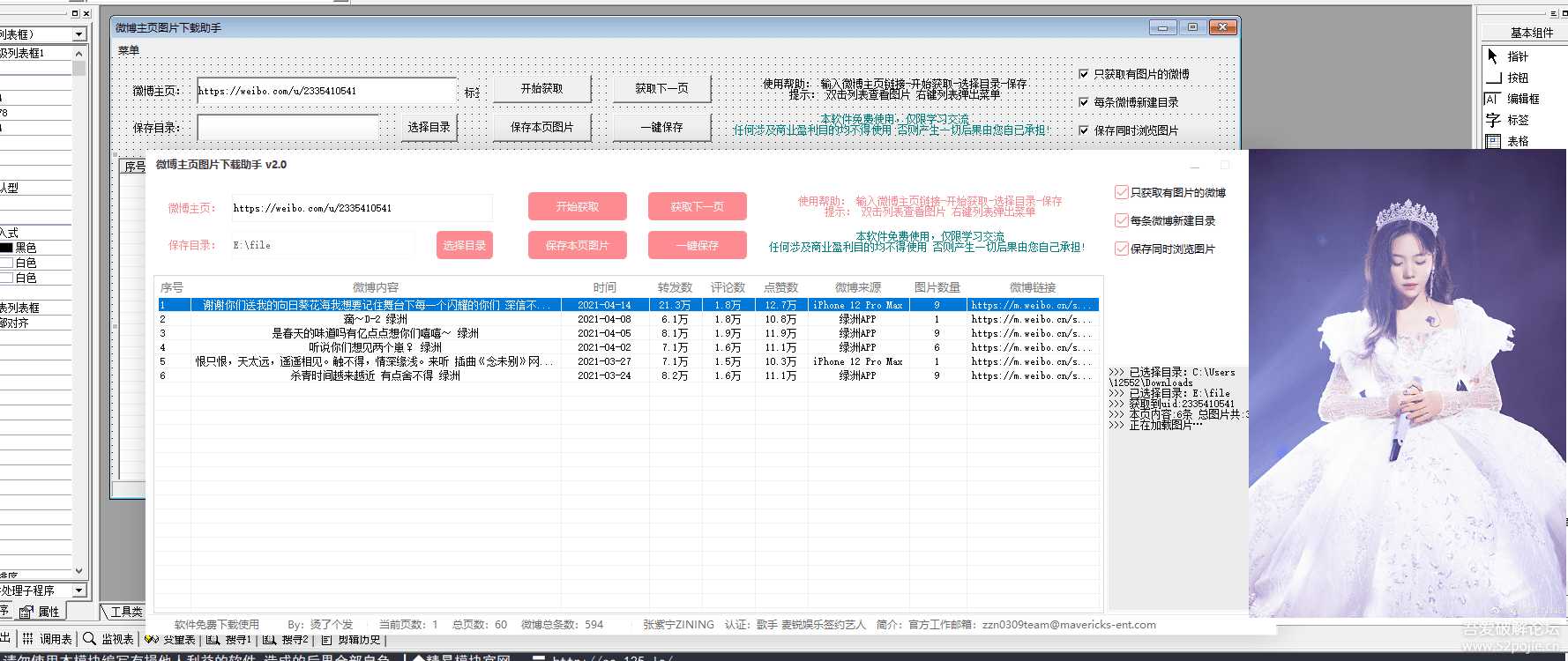Open the 菜单 menu in designer form
1568x661 pixels.
[x=129, y=51]
